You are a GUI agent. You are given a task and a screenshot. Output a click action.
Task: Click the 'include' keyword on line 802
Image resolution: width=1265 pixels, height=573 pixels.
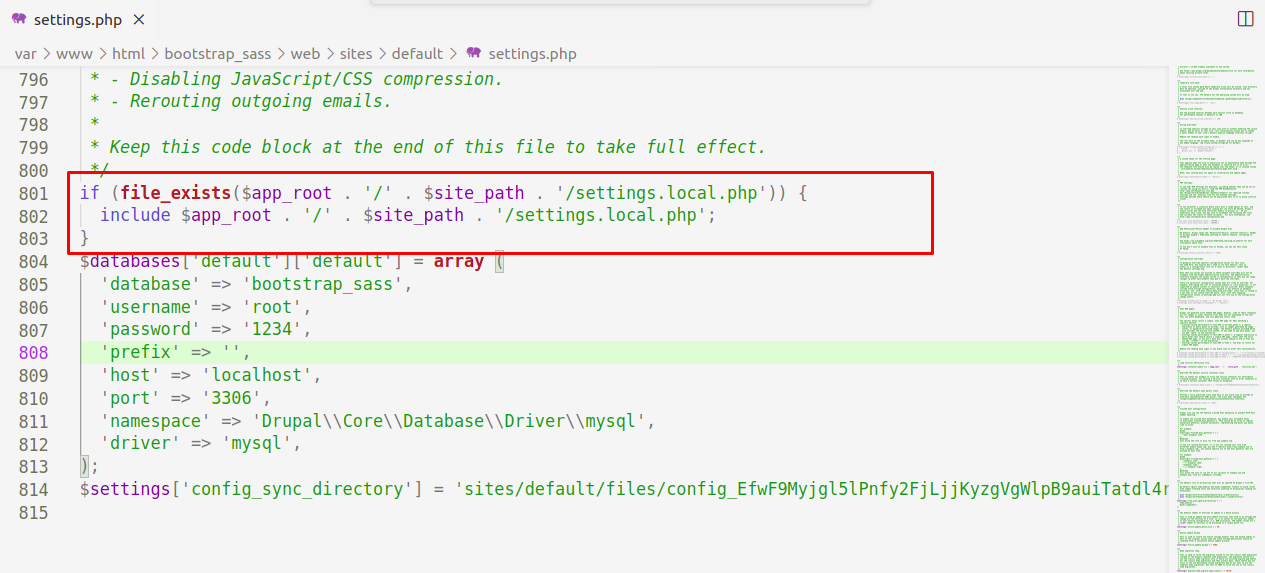click(x=135, y=215)
